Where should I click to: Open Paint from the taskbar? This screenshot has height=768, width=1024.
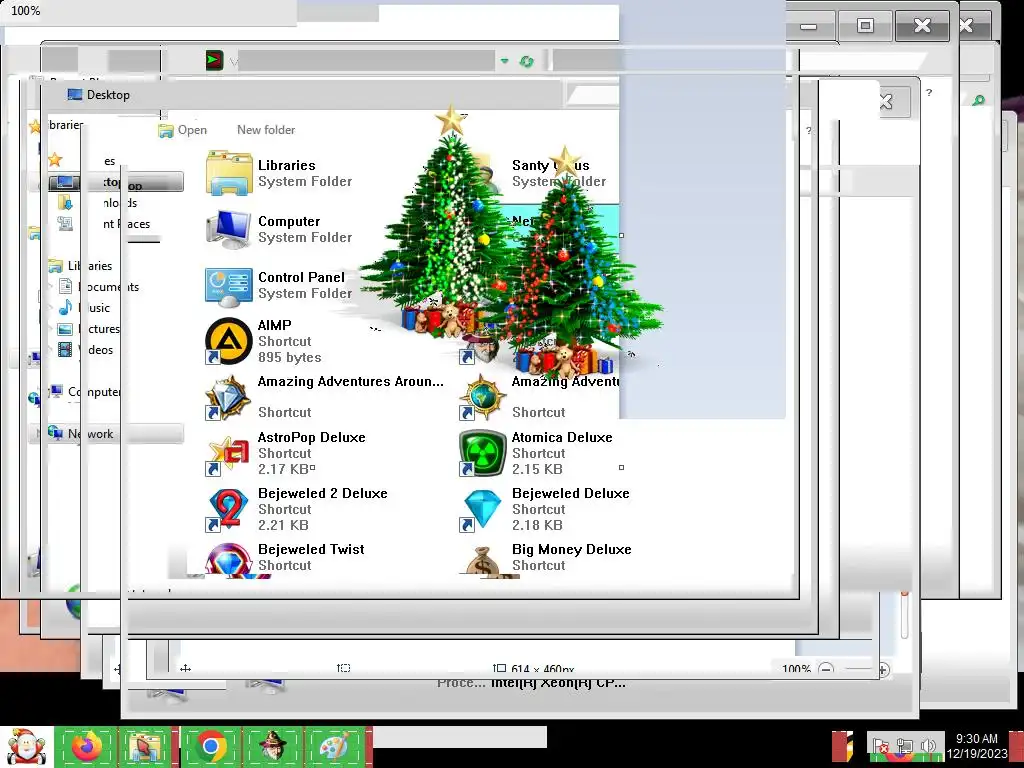334,746
